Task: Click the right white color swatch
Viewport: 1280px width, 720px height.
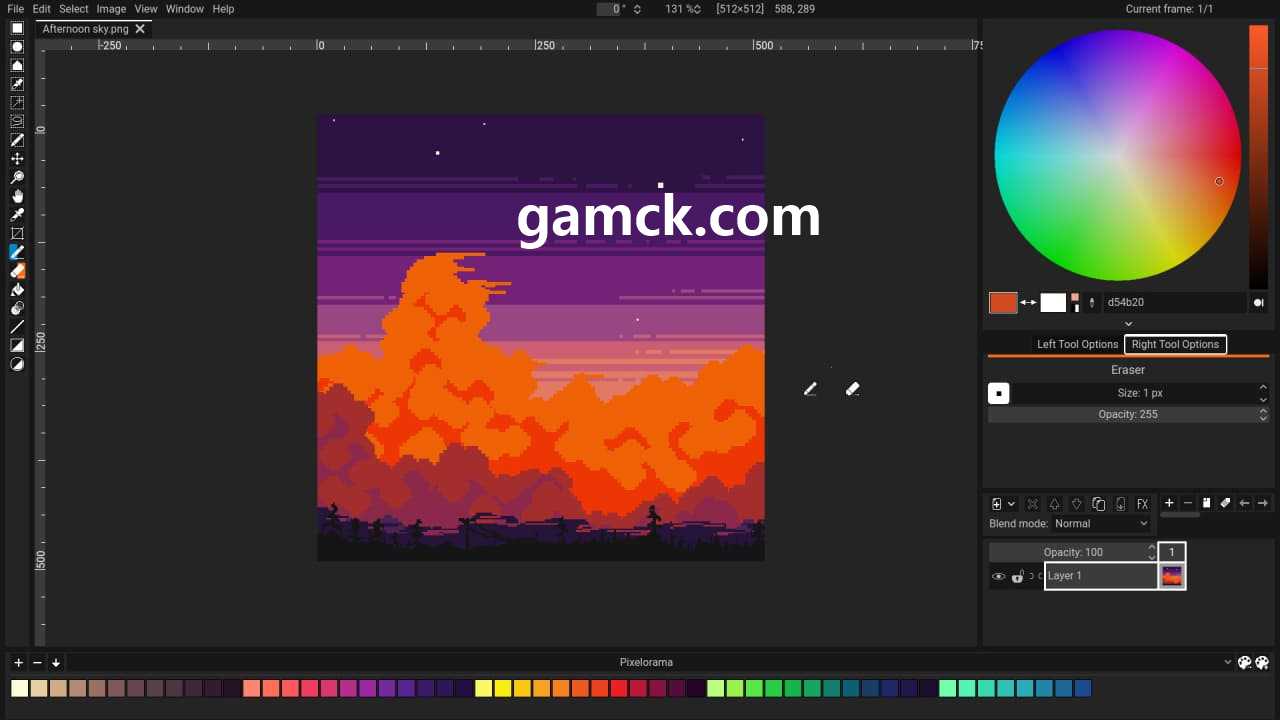Action: pos(1053,303)
